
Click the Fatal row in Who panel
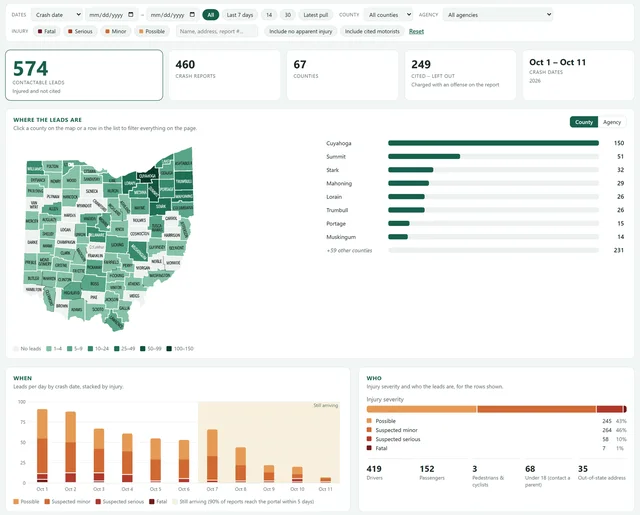[496, 448]
